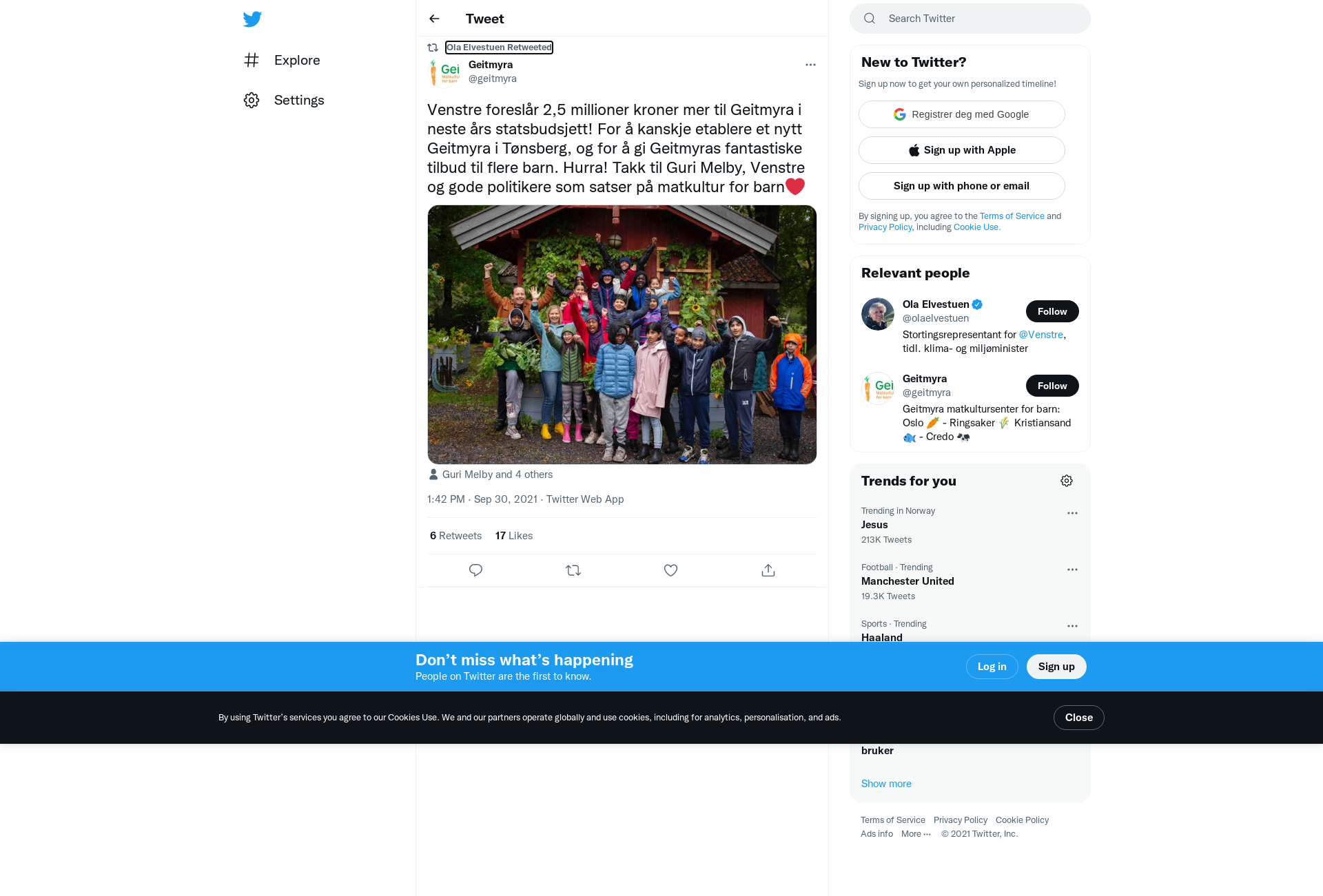Open options for Jesus trend
Image resolution: width=1323 pixels, height=896 pixels.
coord(1072,513)
